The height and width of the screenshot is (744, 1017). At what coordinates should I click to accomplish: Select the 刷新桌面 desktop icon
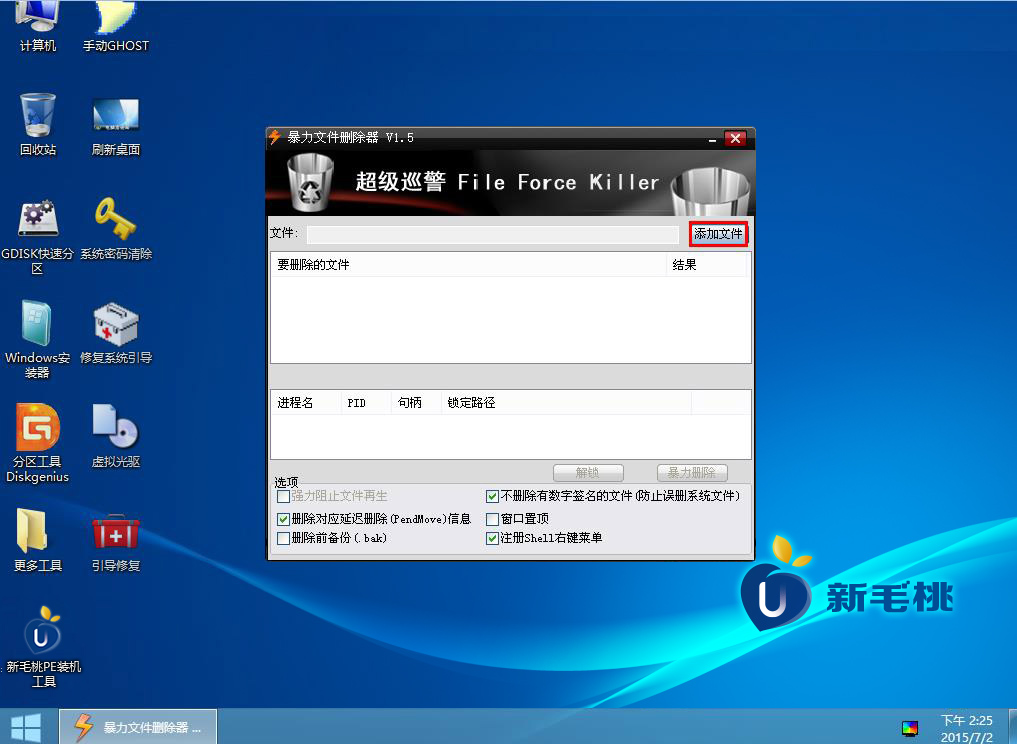115,125
